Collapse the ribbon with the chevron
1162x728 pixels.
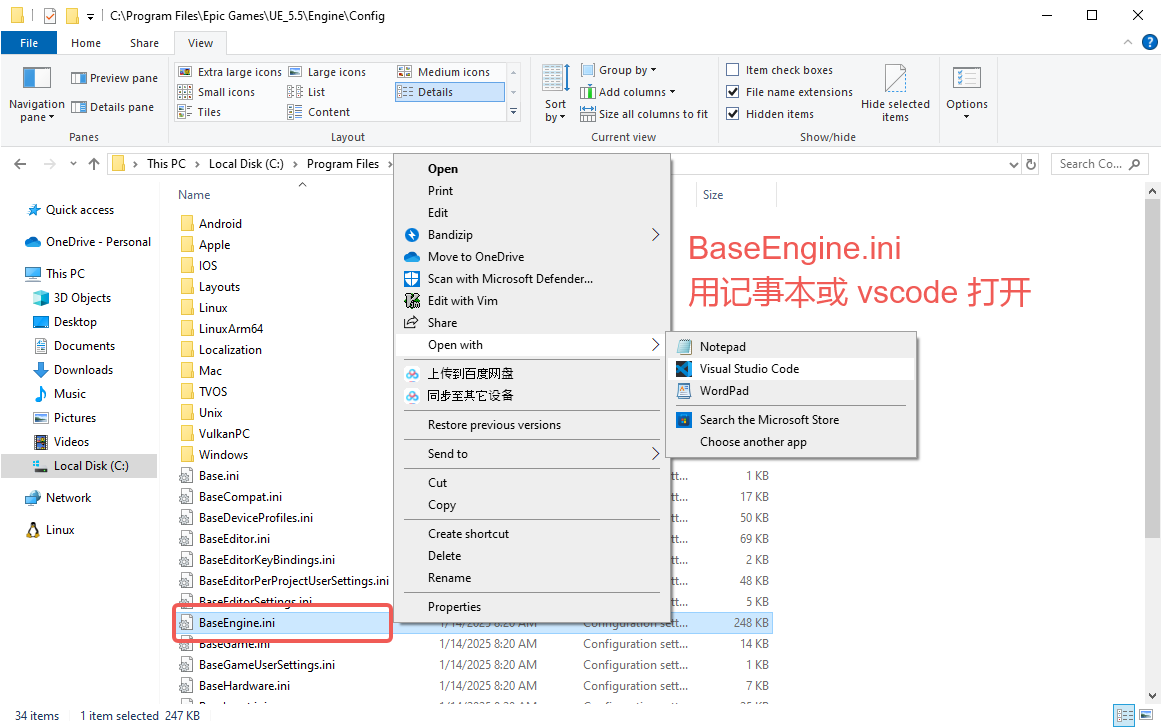tap(1128, 42)
